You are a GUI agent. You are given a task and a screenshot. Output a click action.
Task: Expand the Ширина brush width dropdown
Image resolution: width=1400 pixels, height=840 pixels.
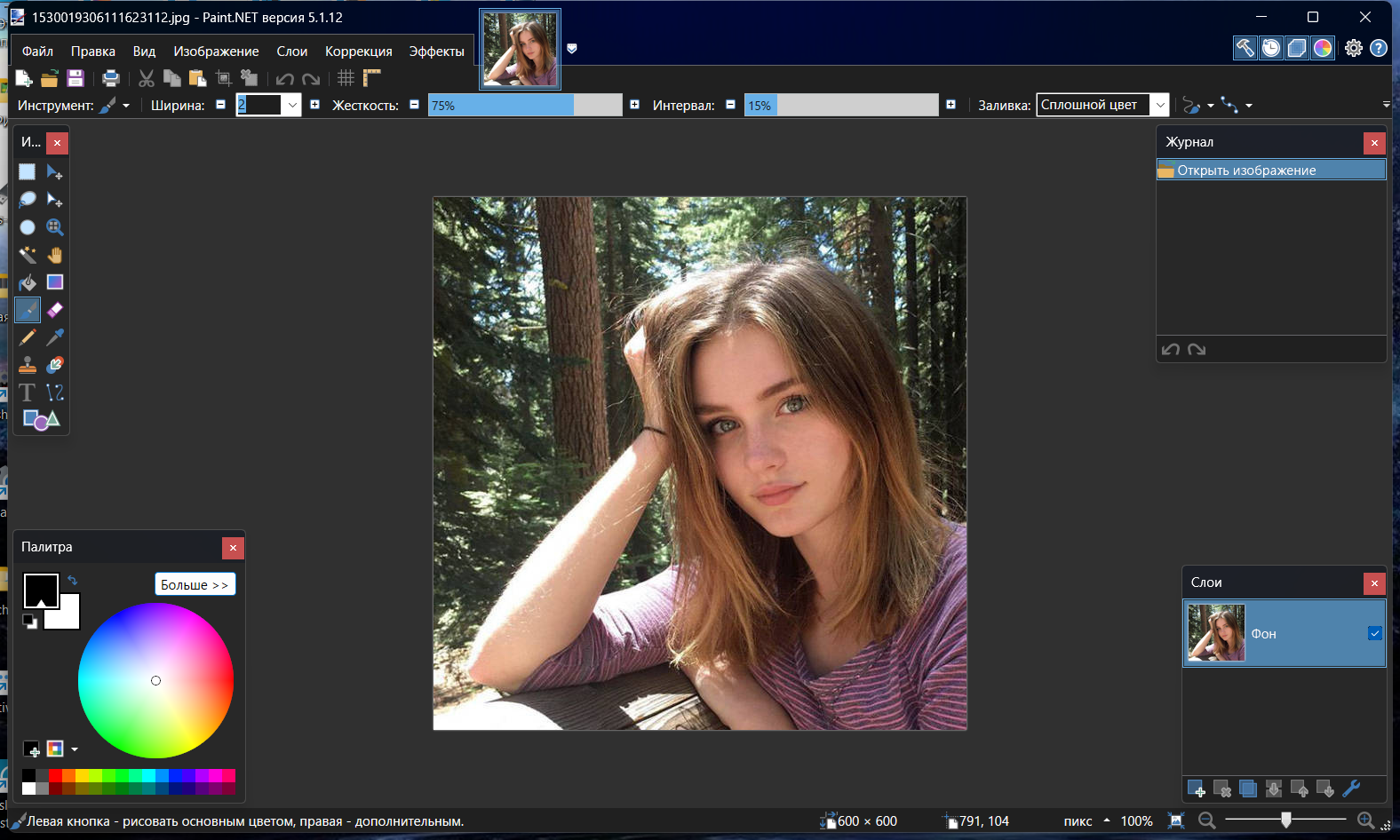pyautogui.click(x=292, y=105)
